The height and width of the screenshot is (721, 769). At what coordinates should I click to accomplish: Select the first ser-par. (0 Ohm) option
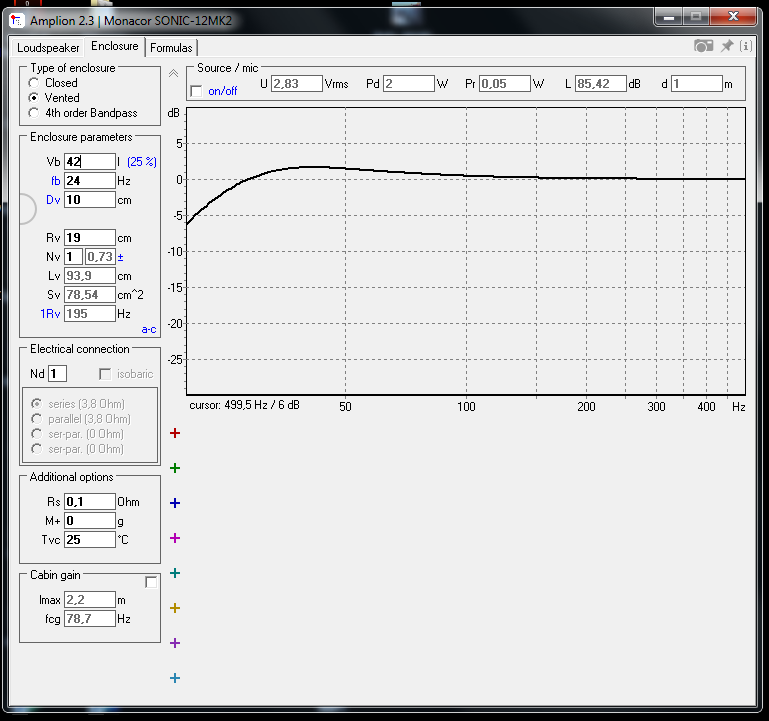(x=36, y=434)
